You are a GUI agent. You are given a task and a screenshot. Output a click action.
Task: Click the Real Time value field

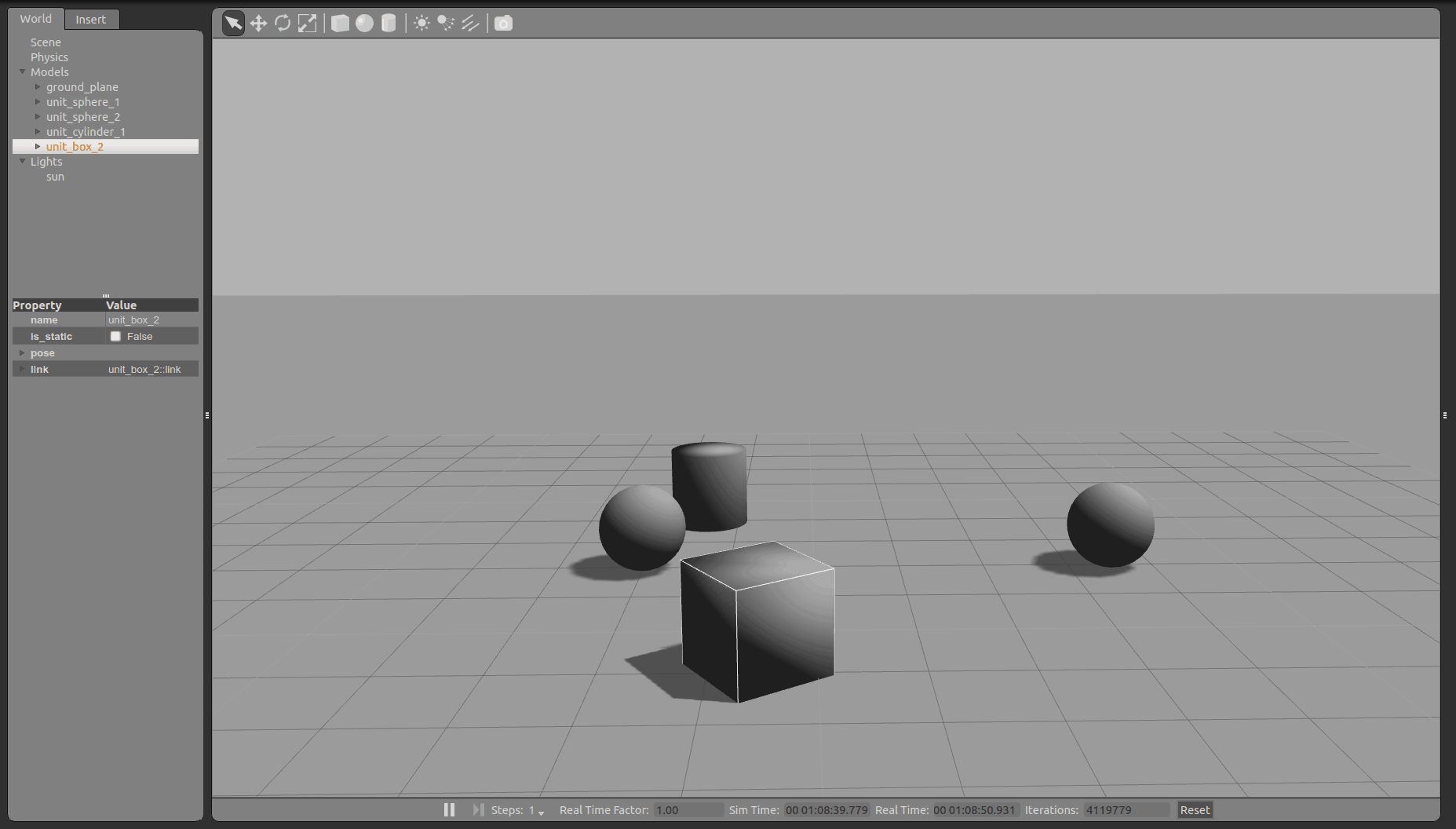[974, 810]
